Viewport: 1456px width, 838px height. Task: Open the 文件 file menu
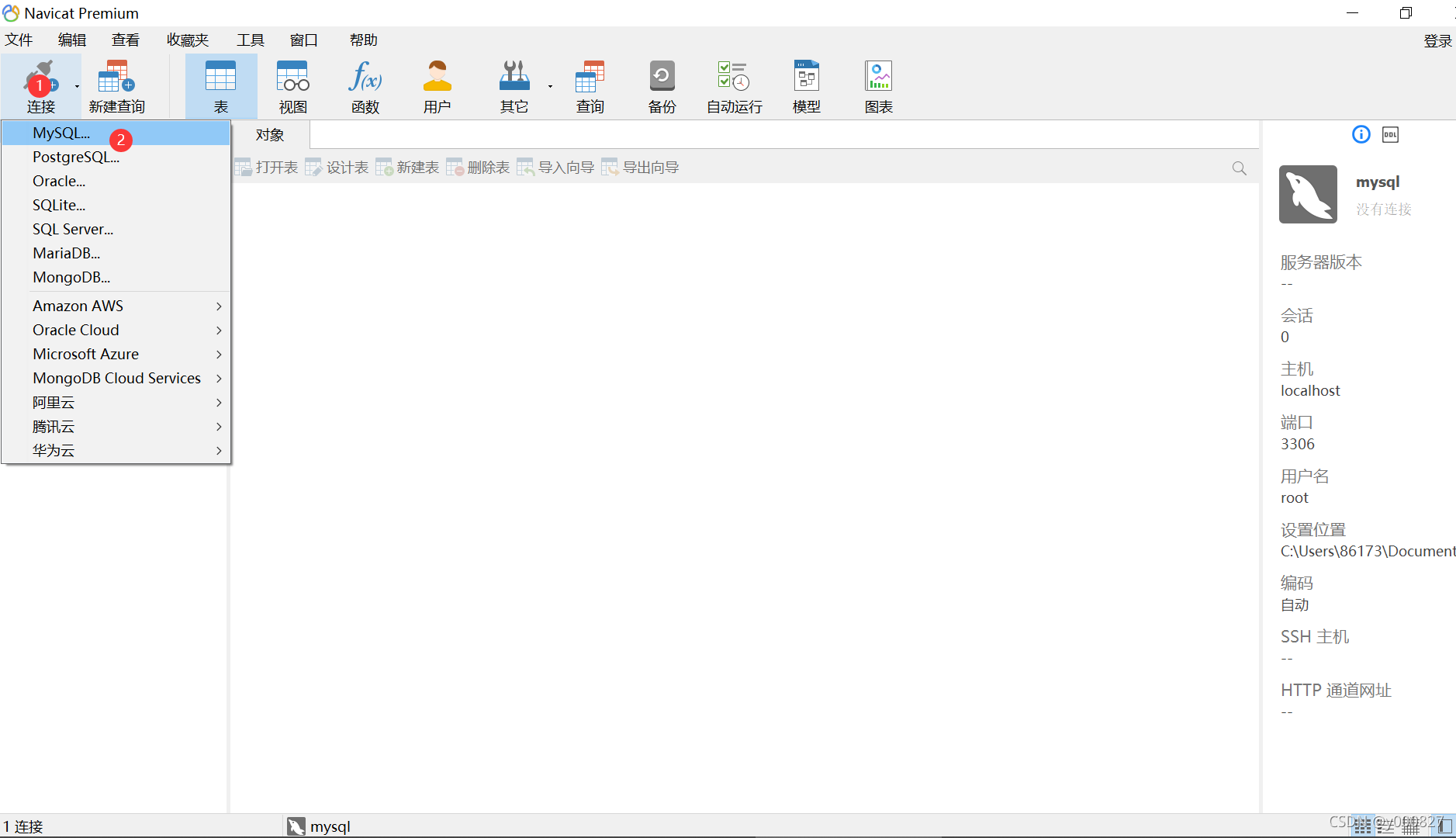pos(19,40)
